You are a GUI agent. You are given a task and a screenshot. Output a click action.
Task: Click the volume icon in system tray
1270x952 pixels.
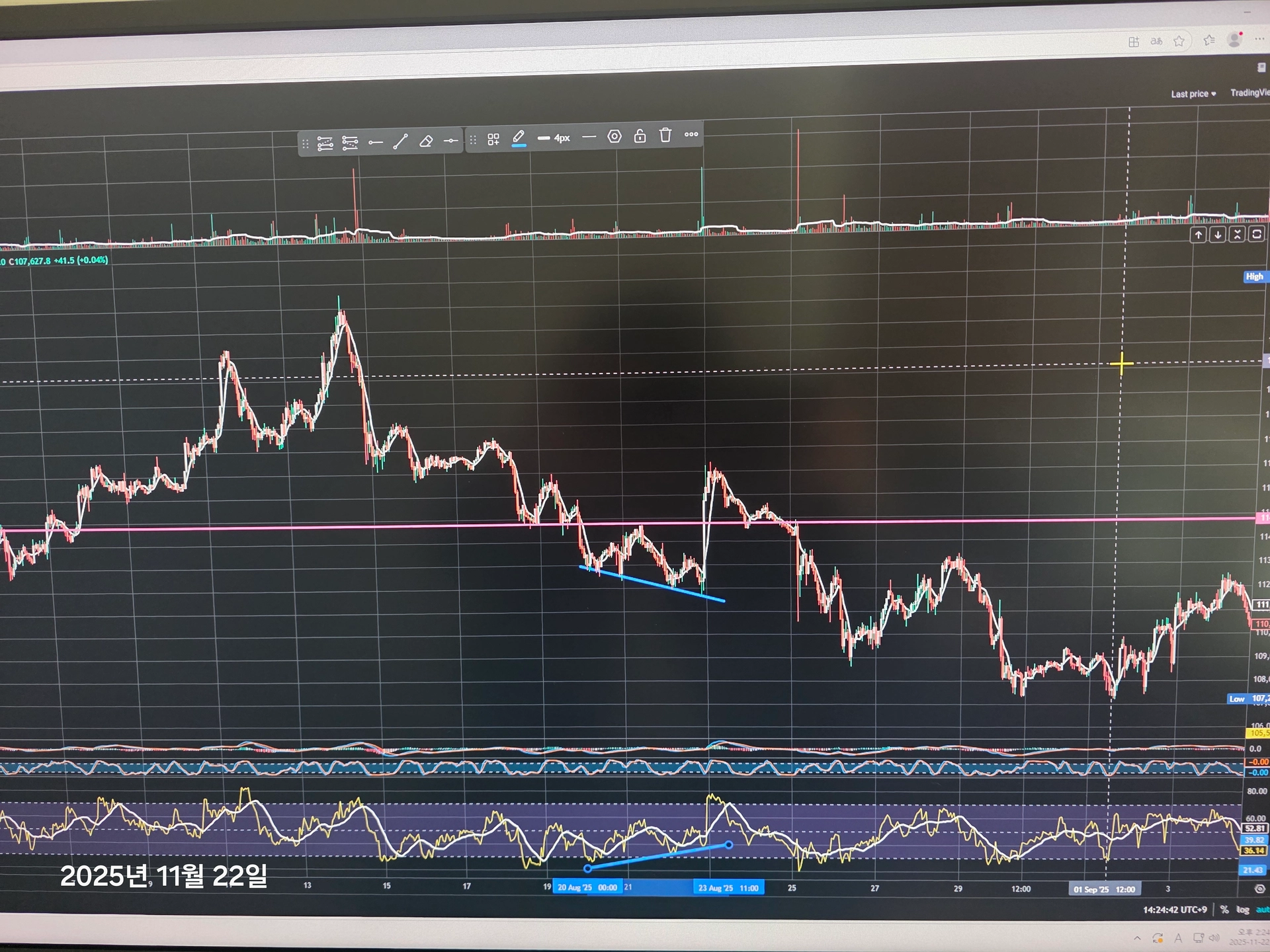click(1214, 937)
